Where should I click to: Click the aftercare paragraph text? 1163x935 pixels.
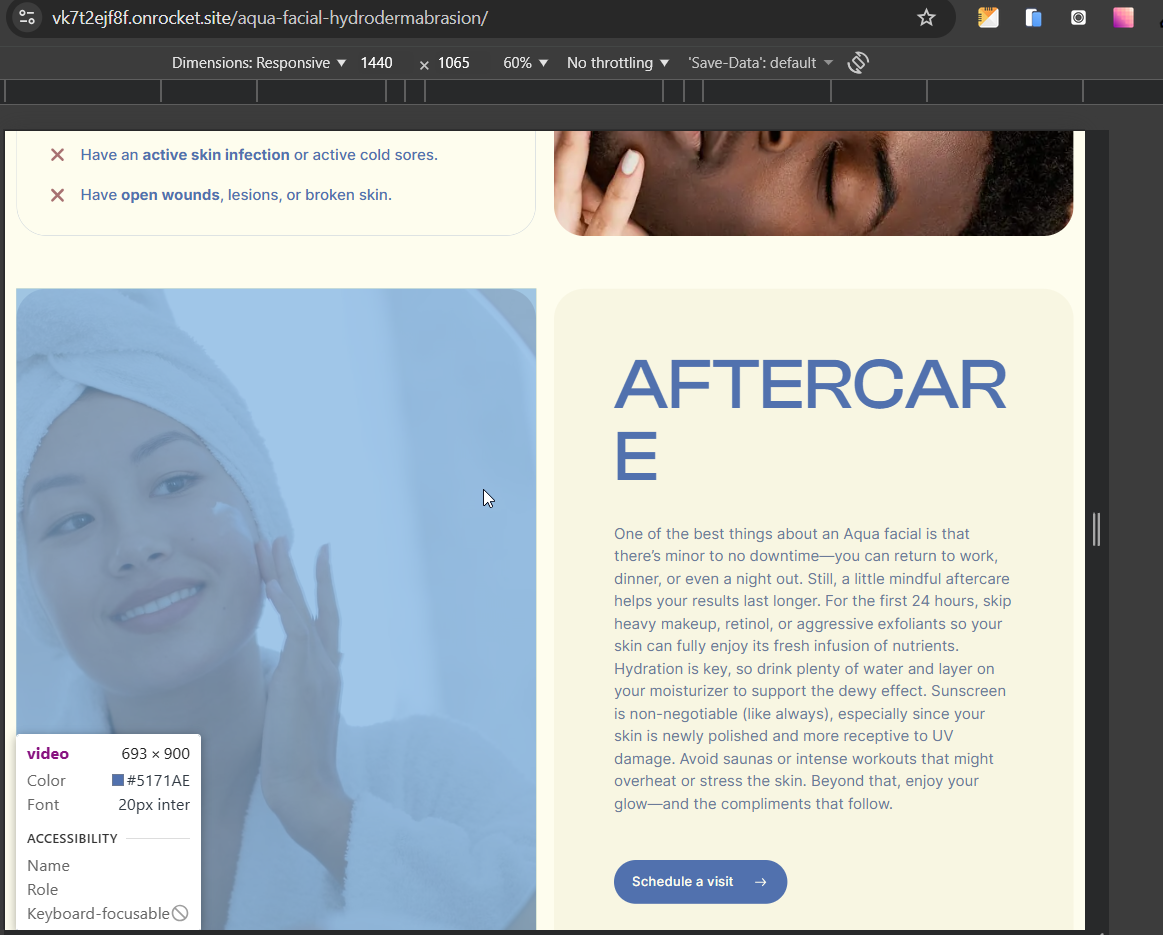[813, 668]
